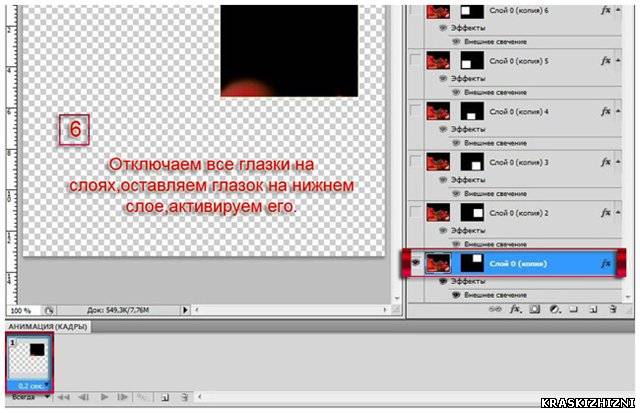Click fx icon on Слой 0 (копия) 4

pyautogui.click(x=606, y=111)
